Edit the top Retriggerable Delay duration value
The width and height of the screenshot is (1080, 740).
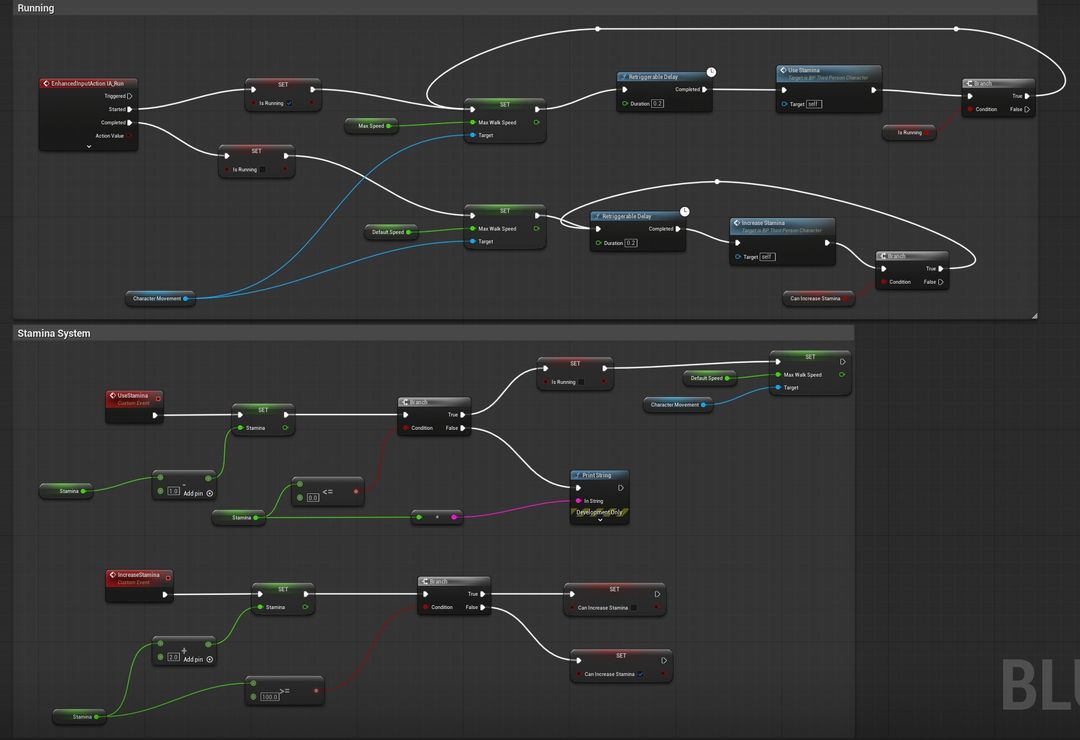(x=658, y=104)
